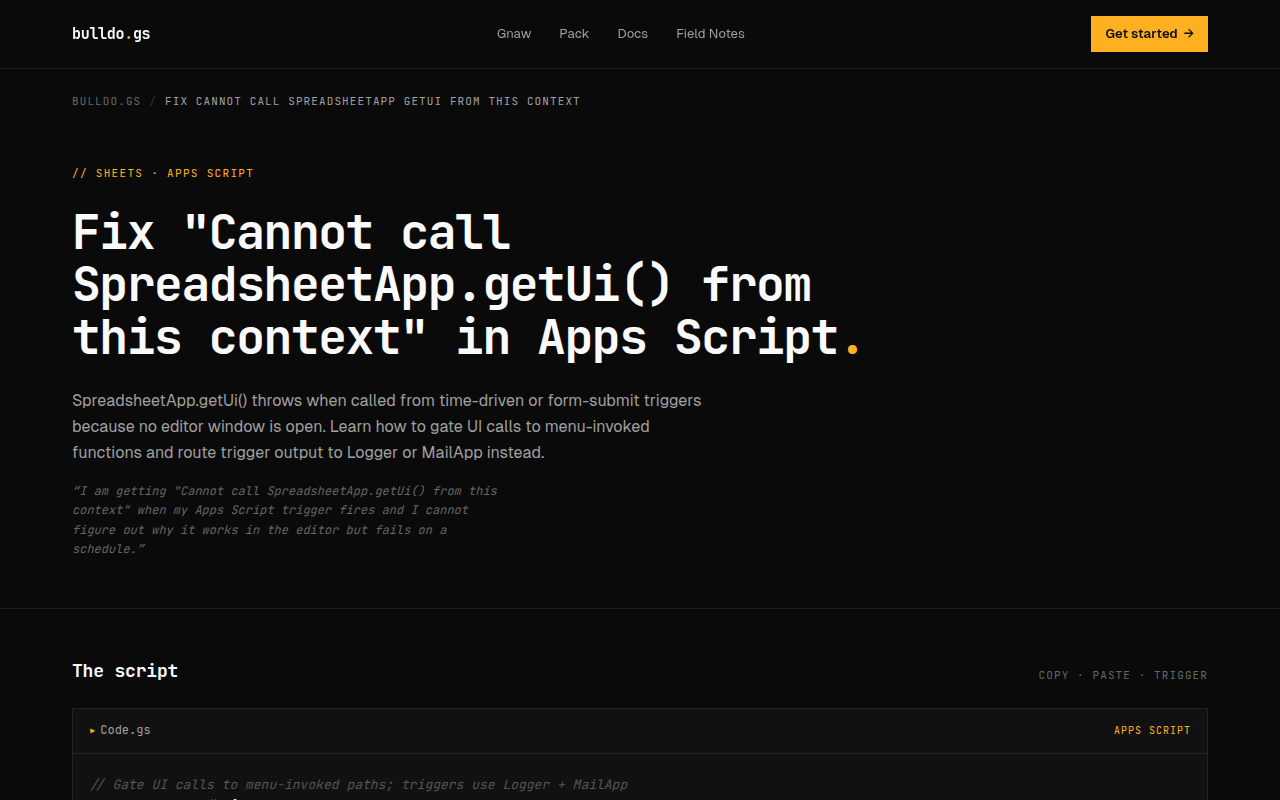
Task: Click the 'COPY · PASTE · TRIGGER' label
Action: click(1123, 675)
